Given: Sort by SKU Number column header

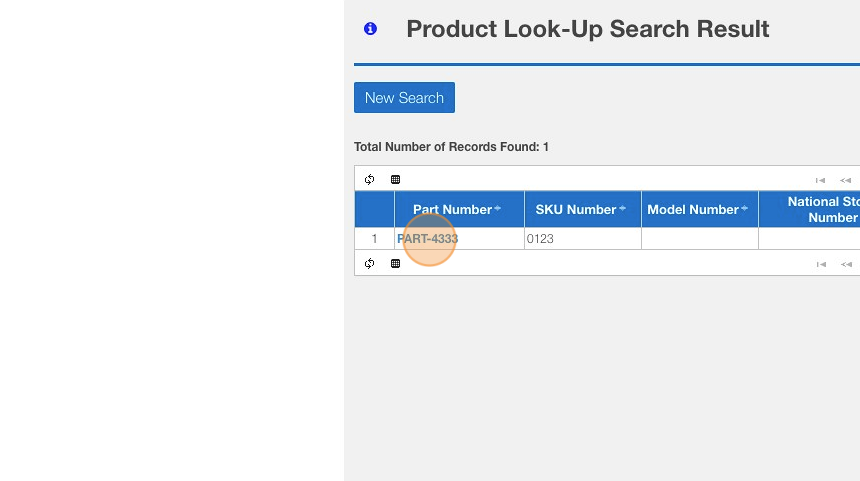Looking at the screenshot, I should click(x=576, y=209).
